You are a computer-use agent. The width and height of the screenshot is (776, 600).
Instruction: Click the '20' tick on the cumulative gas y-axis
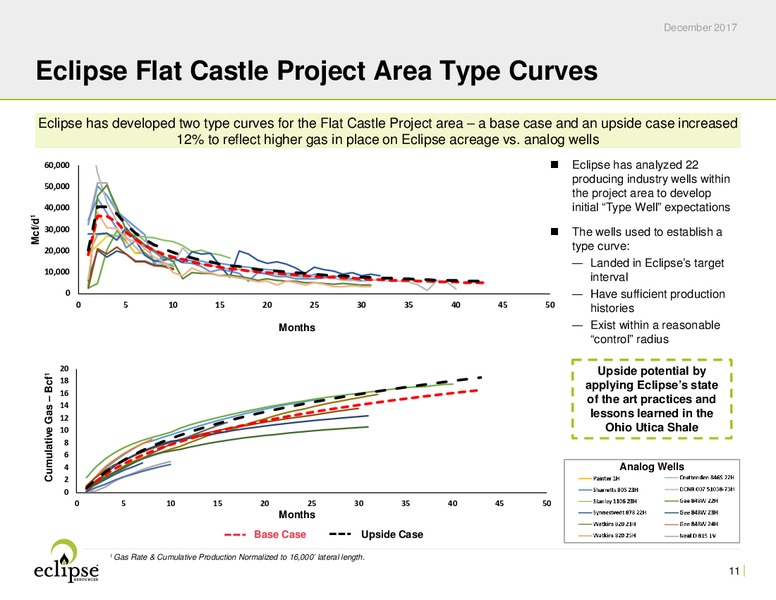(64, 368)
